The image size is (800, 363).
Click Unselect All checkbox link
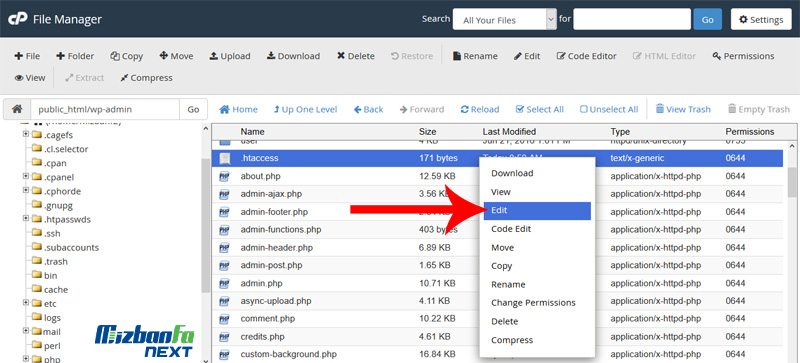click(x=609, y=109)
